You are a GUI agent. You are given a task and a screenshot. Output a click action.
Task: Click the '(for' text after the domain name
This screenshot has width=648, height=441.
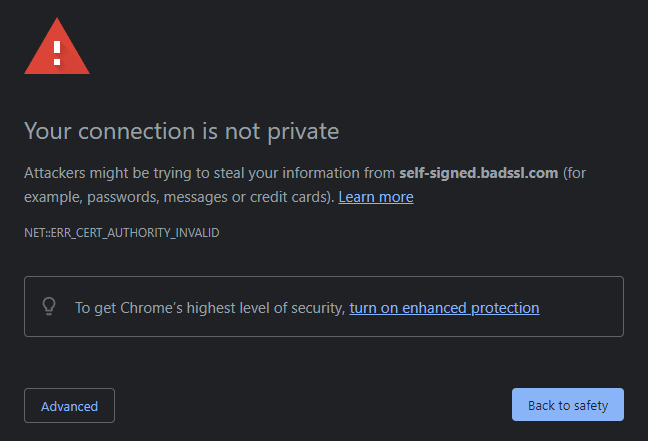574,173
